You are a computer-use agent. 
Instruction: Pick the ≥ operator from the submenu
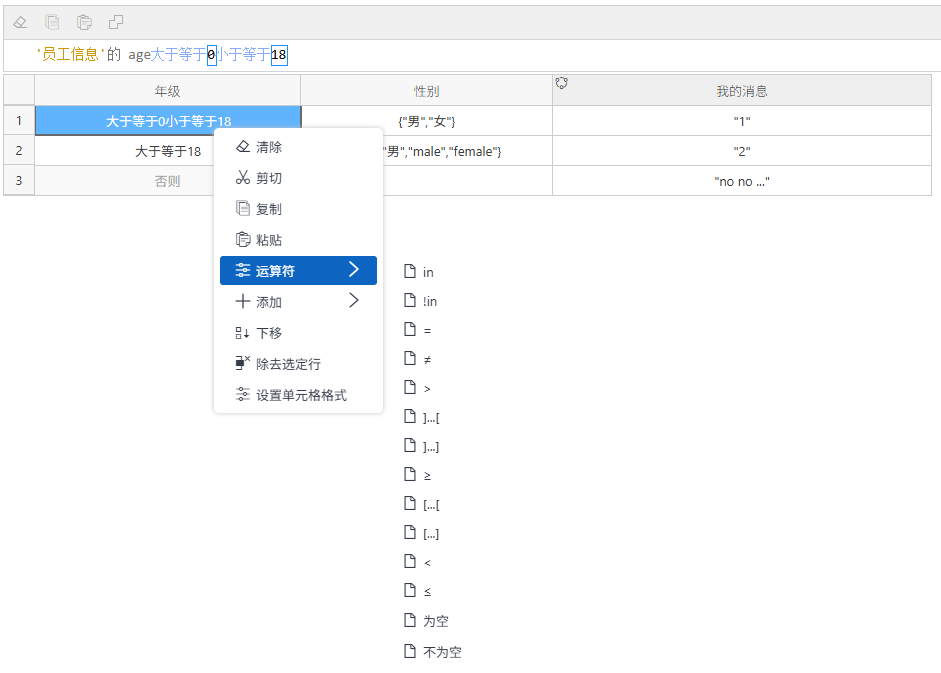point(427,476)
